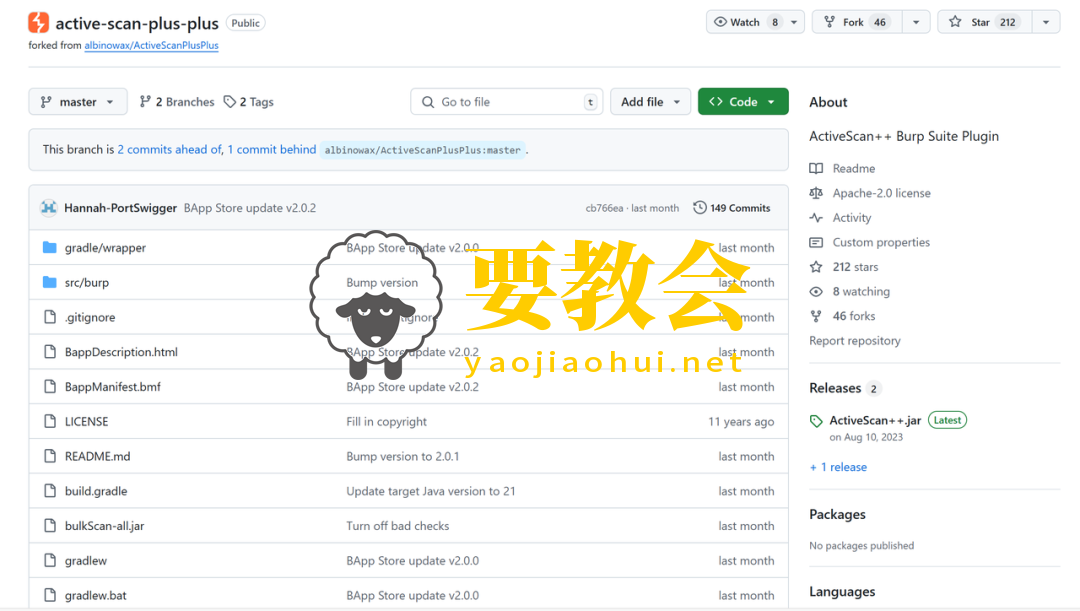Click the search magnifier icon in Go to file
This screenshot has height=611, width=1080.
pyautogui.click(x=428, y=102)
